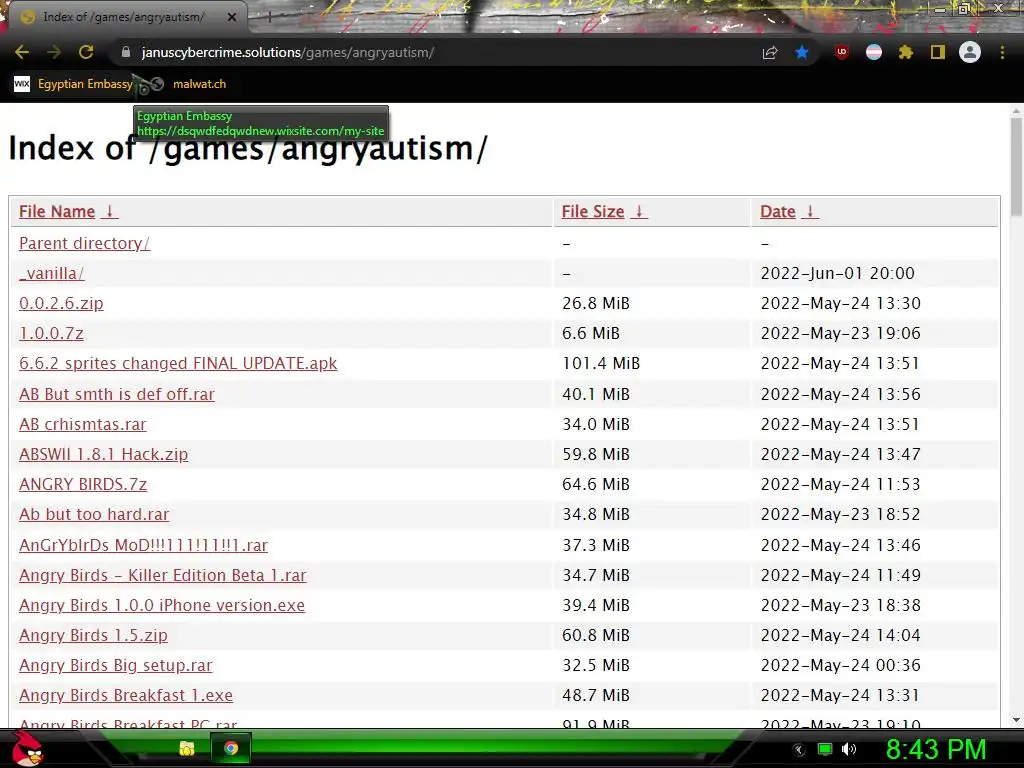Click the browser forward arrow
1024x768 pixels.
(x=54, y=52)
